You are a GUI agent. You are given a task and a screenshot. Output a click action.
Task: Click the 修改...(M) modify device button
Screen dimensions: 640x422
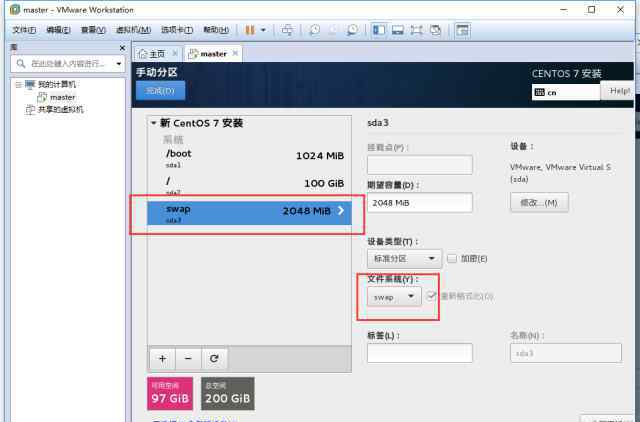[x=539, y=202]
